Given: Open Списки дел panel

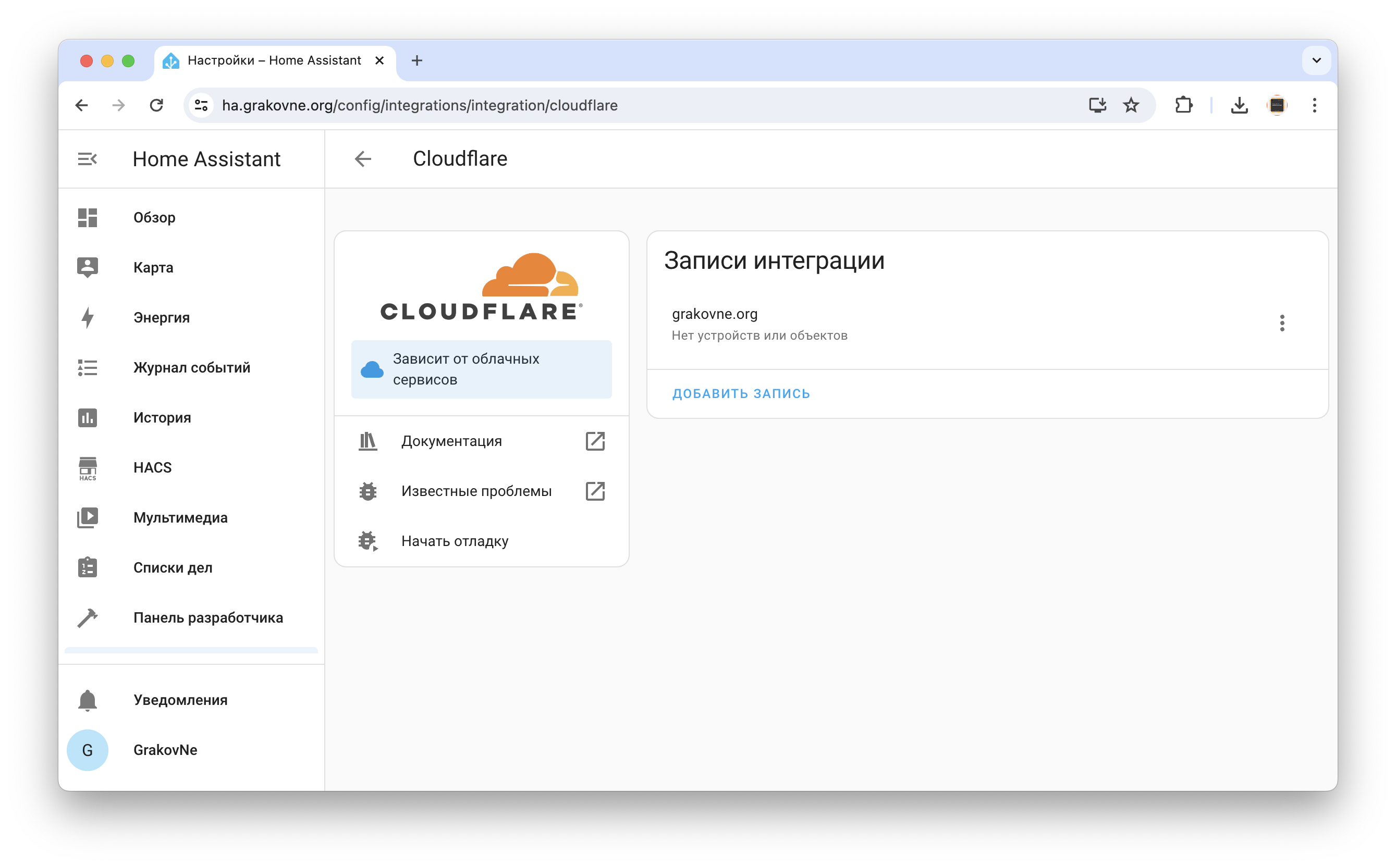Looking at the screenshot, I should pyautogui.click(x=172, y=567).
